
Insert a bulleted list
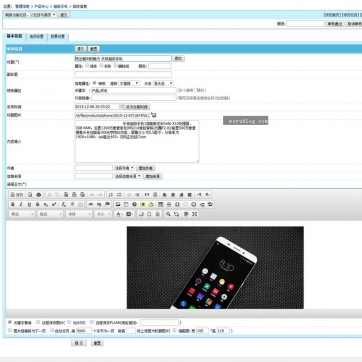pyautogui.click(x=119, y=195)
